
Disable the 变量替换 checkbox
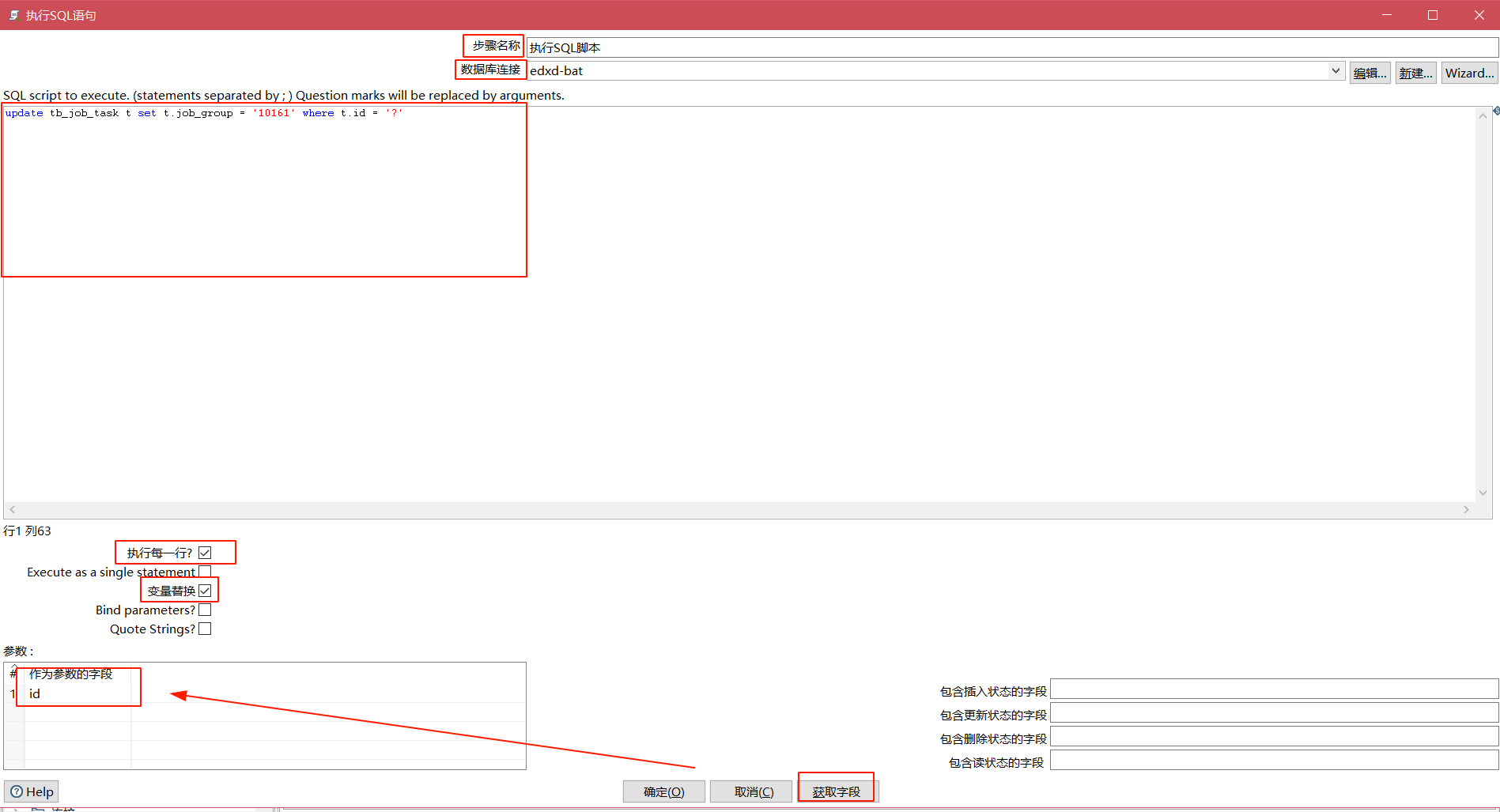coord(205,591)
